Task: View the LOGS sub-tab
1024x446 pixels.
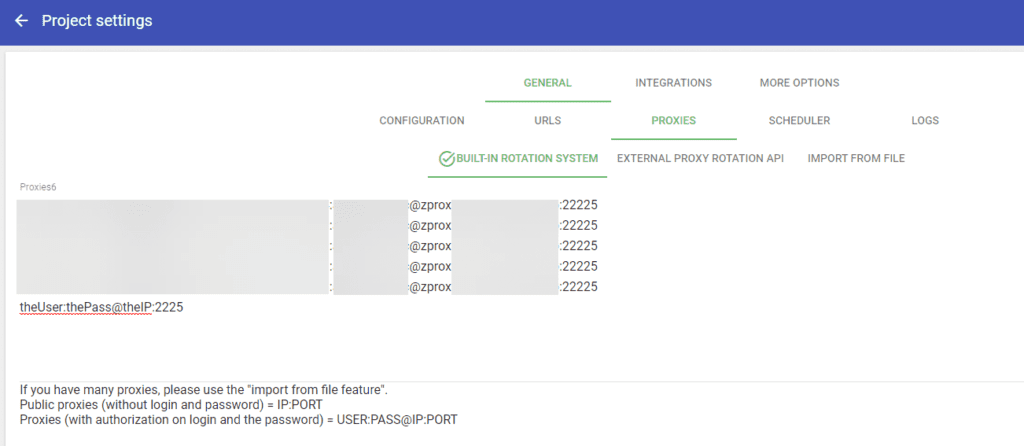Action: click(x=925, y=121)
